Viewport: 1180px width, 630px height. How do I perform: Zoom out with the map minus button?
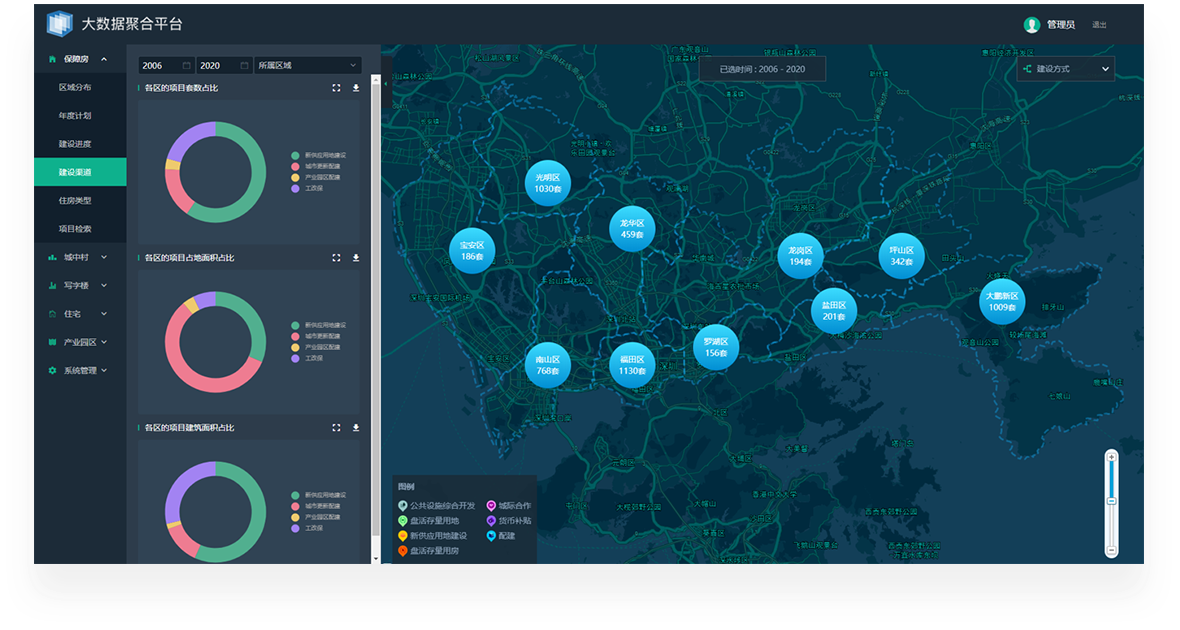pos(1111,551)
